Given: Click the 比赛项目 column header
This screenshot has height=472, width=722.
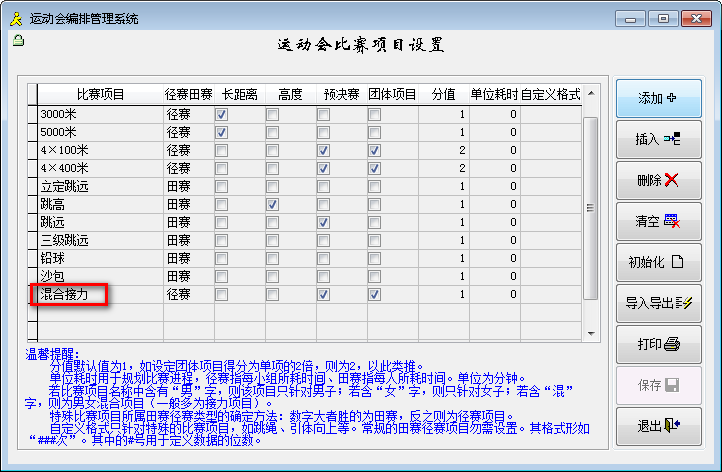Looking at the screenshot, I should point(100,95).
